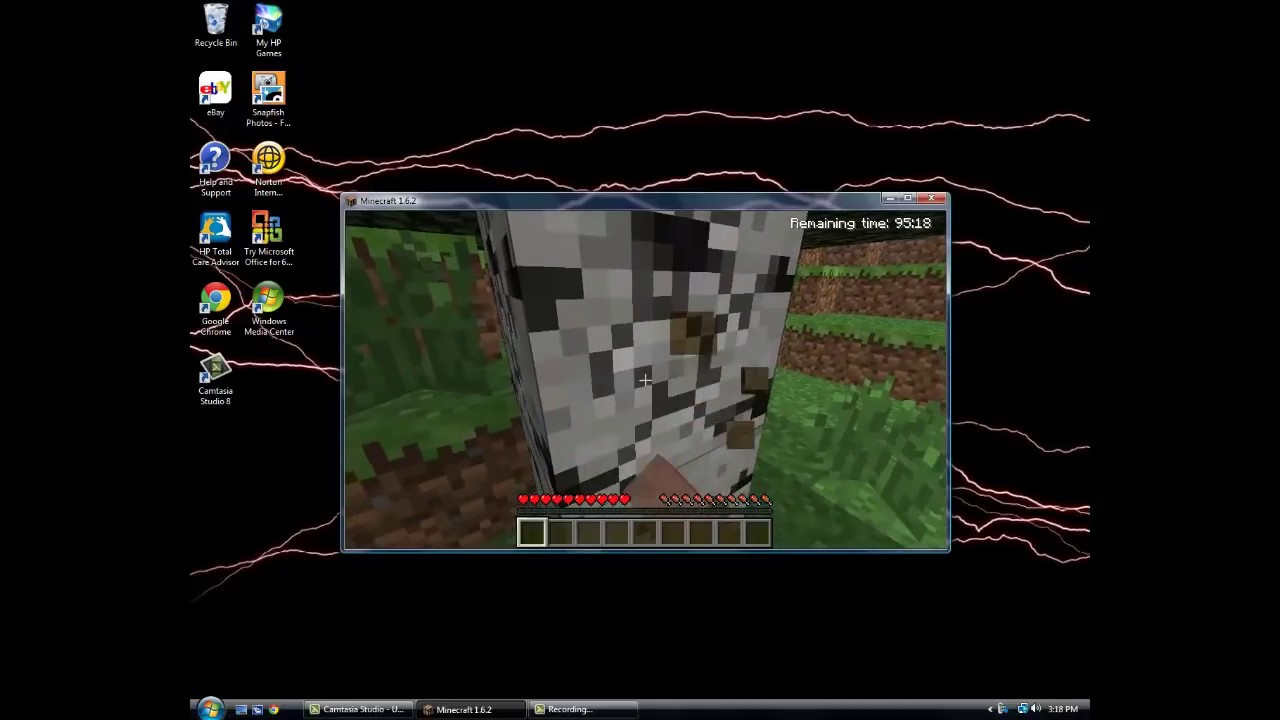Click the Remaining time 95:18 text
The image size is (1280, 720).
(x=860, y=223)
